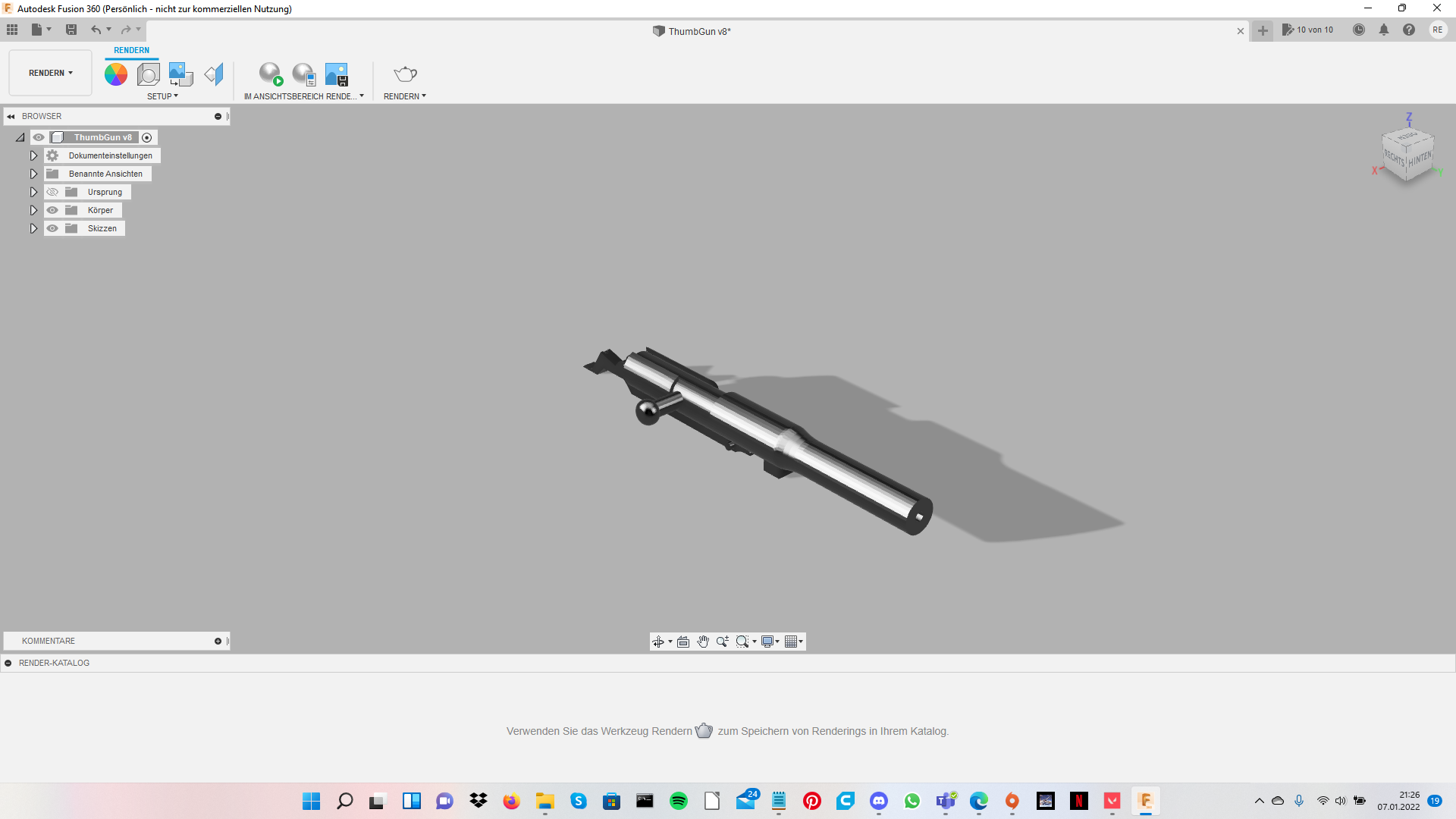Click the Texture Map Controls icon
1456x819 pixels.
click(214, 74)
